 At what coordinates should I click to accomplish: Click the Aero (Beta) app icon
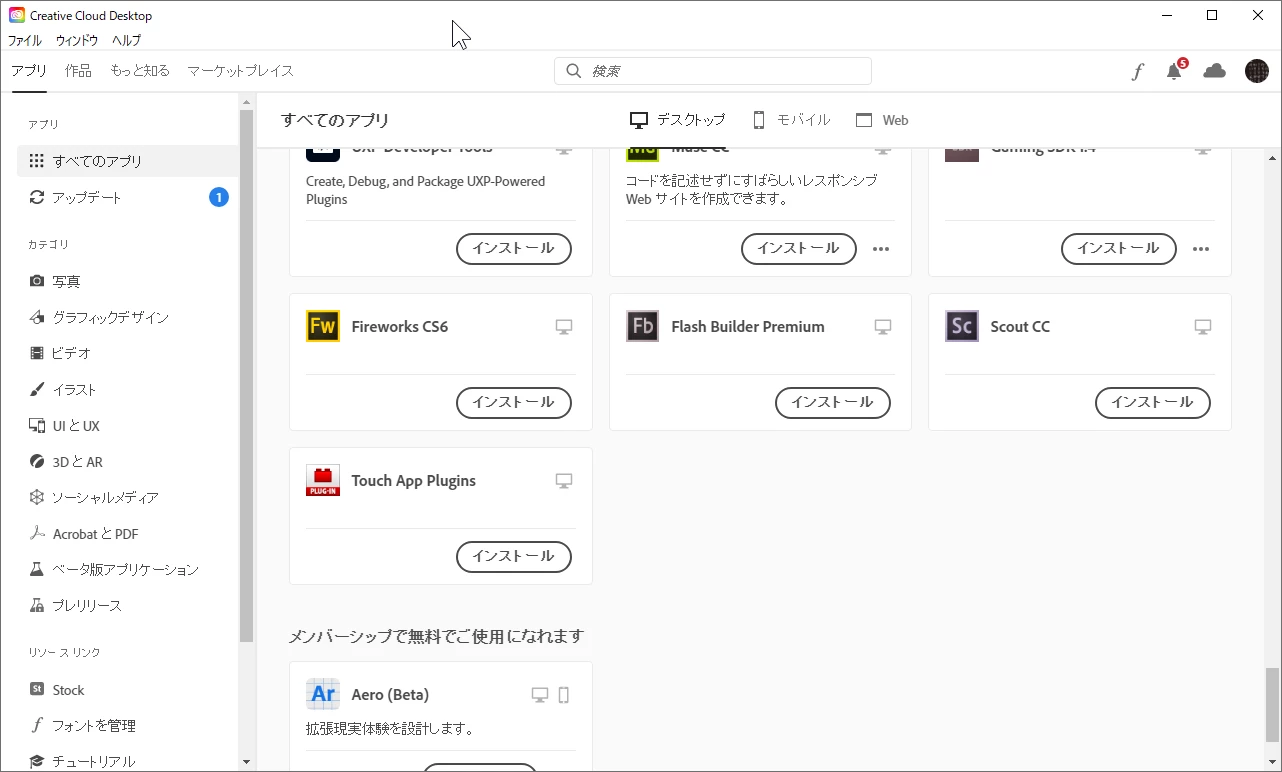323,694
